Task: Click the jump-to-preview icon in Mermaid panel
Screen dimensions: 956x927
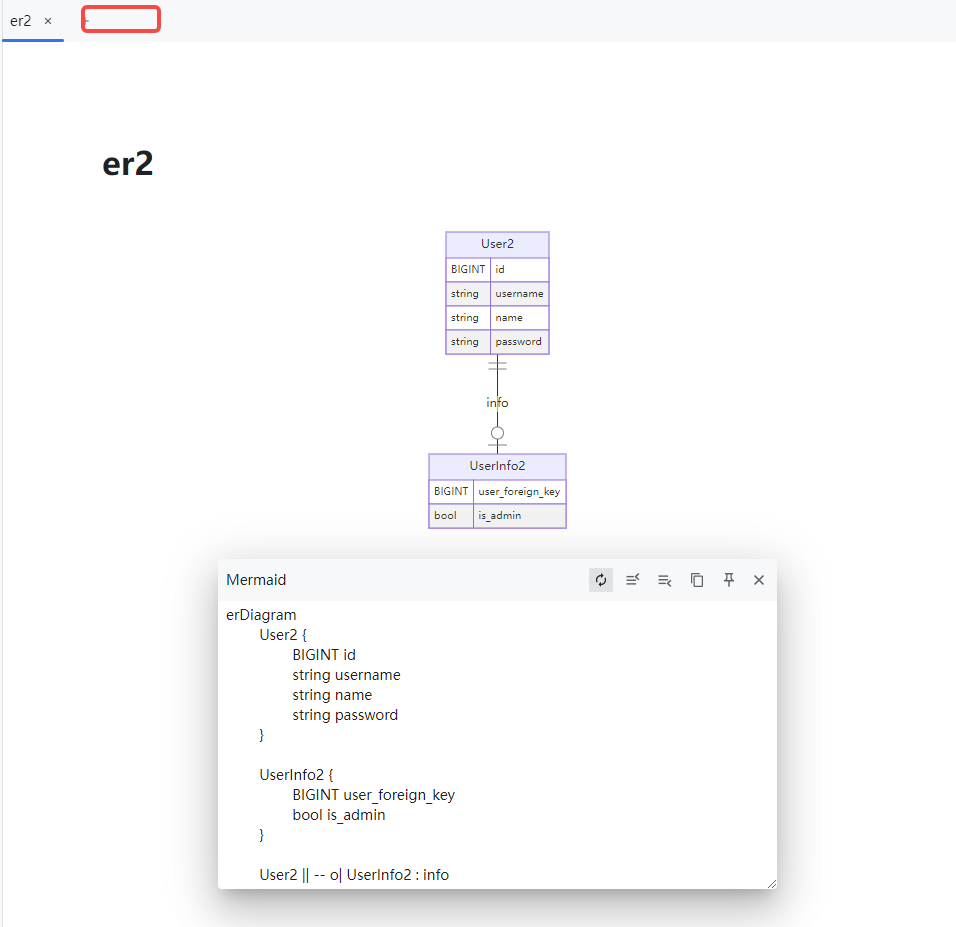Action: pyautogui.click(x=665, y=580)
